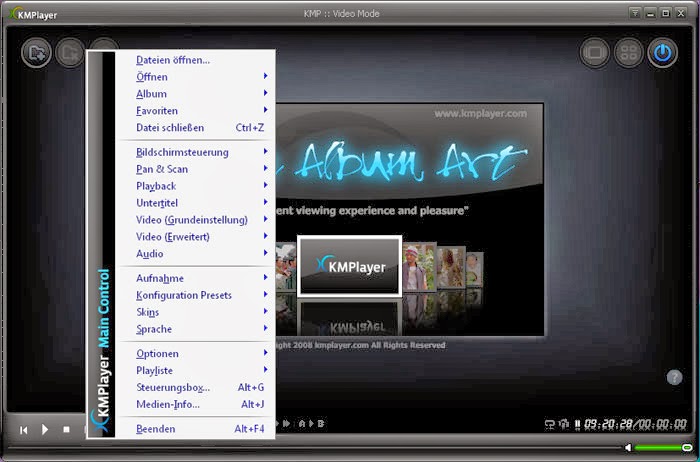
Task: Click the screen-size rectangle icon at top right
Action: [595, 53]
